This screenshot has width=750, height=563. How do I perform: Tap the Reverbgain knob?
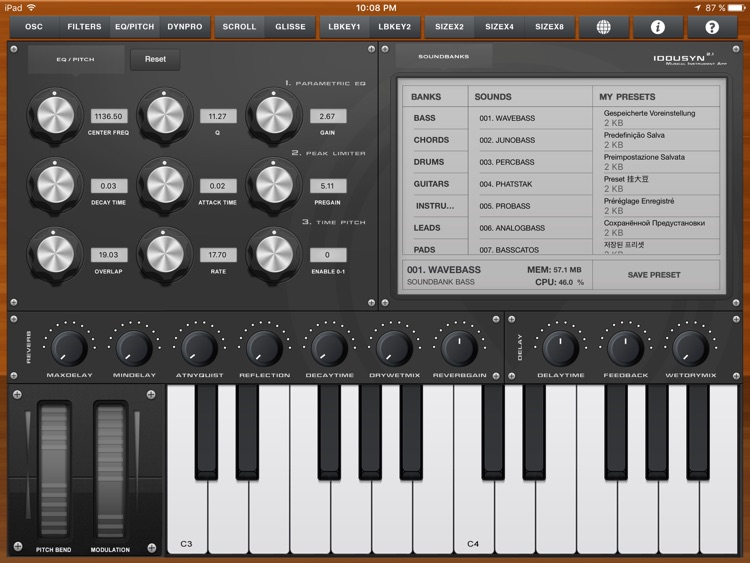[x=459, y=348]
